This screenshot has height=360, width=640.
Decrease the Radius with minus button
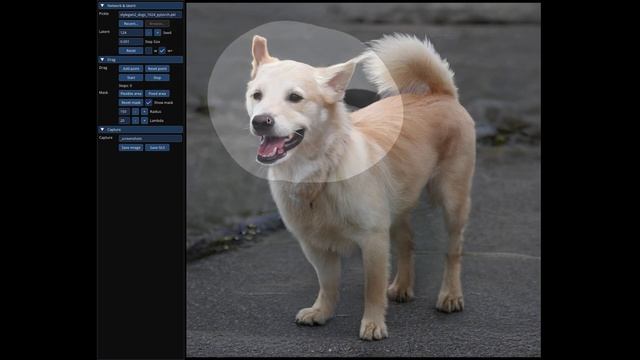coord(135,111)
